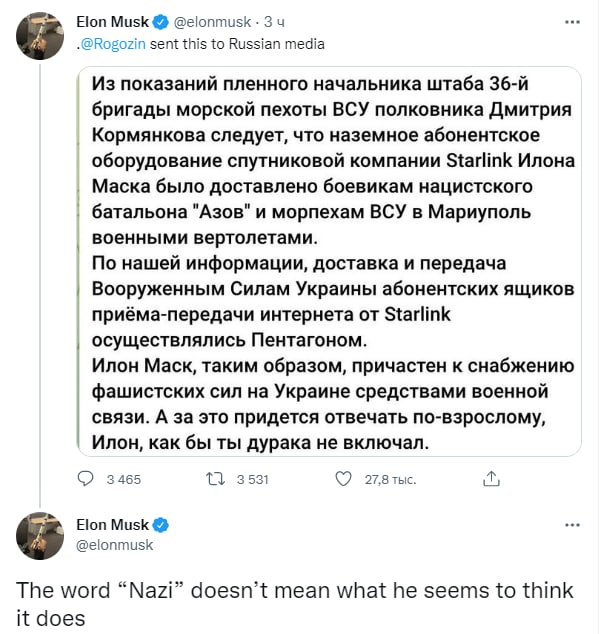
Task: Open the Elon Musk display name in the top tweet
Action: (112, 19)
